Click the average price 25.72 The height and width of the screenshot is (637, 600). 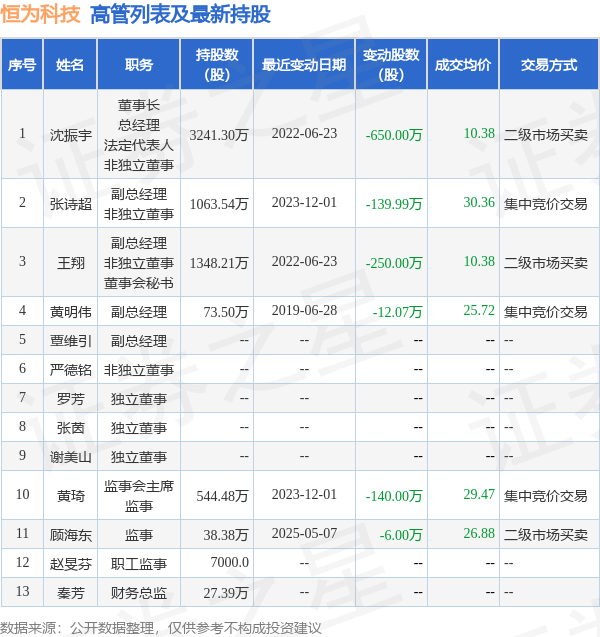point(479,310)
